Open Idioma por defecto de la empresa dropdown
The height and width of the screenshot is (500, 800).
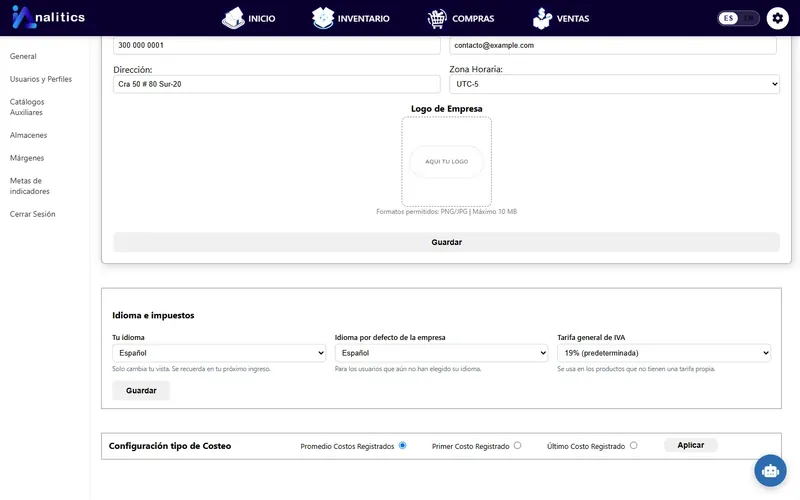pos(441,353)
